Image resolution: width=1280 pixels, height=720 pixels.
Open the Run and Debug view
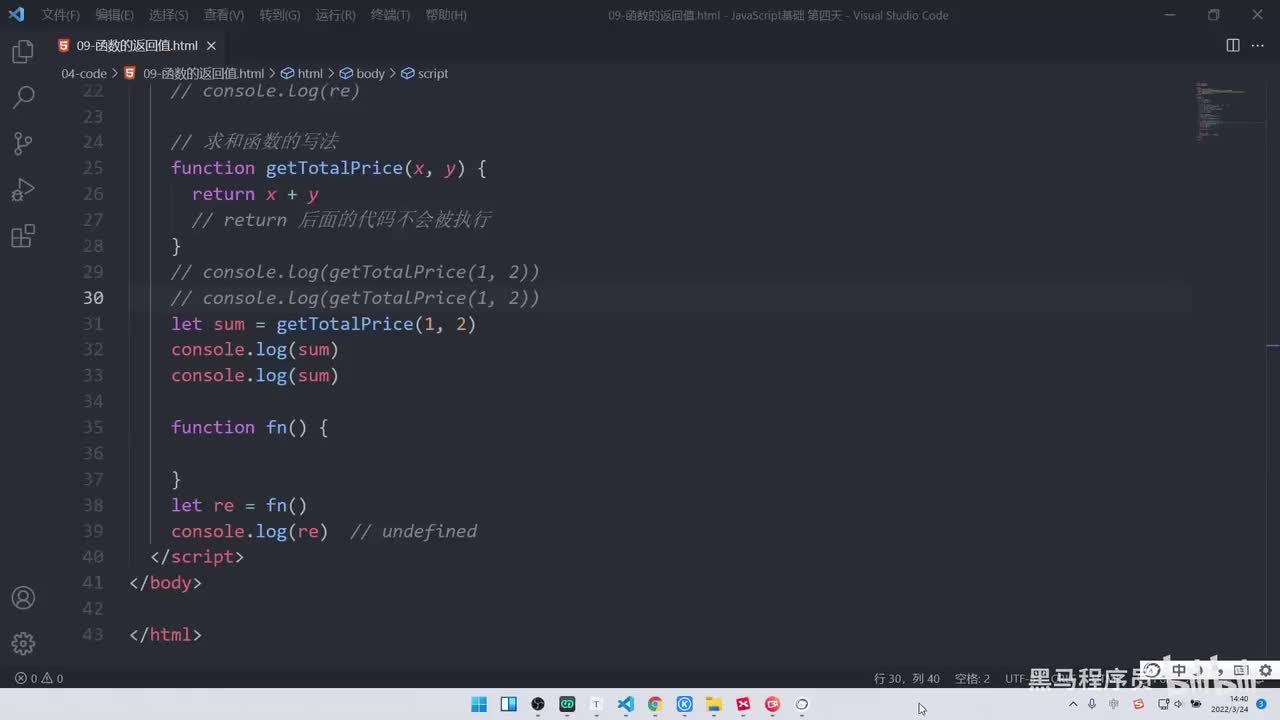pos(23,190)
